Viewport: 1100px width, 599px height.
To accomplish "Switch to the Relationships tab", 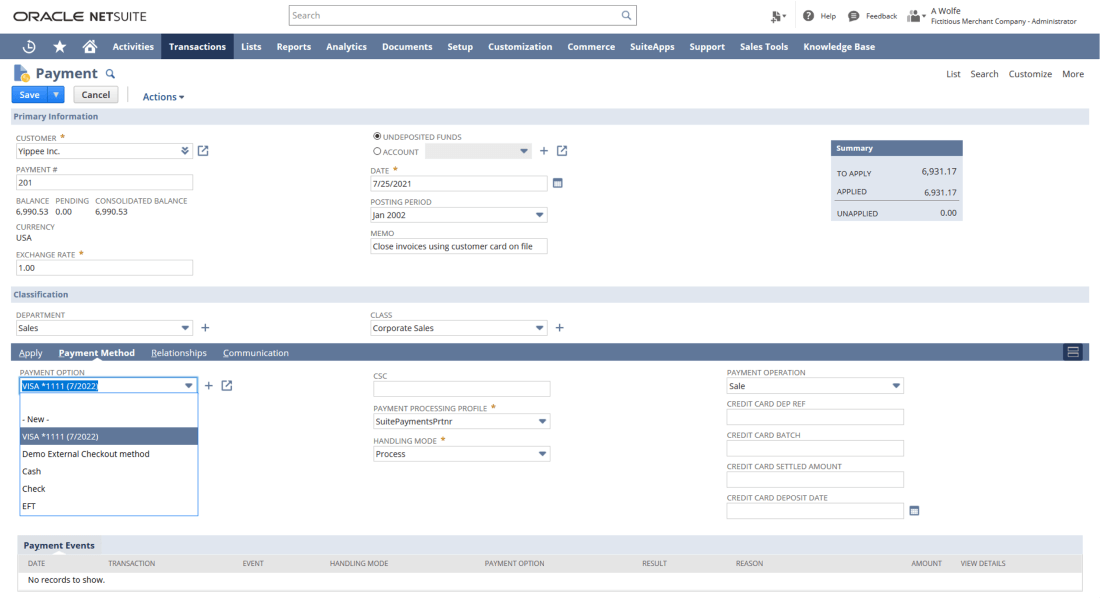I will pyautogui.click(x=179, y=353).
